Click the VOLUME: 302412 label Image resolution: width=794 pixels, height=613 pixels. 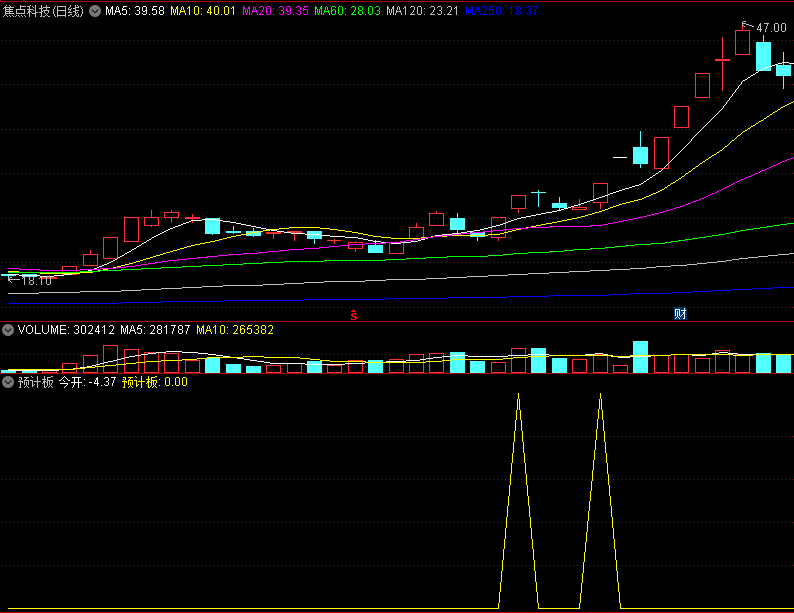[x=66, y=330]
